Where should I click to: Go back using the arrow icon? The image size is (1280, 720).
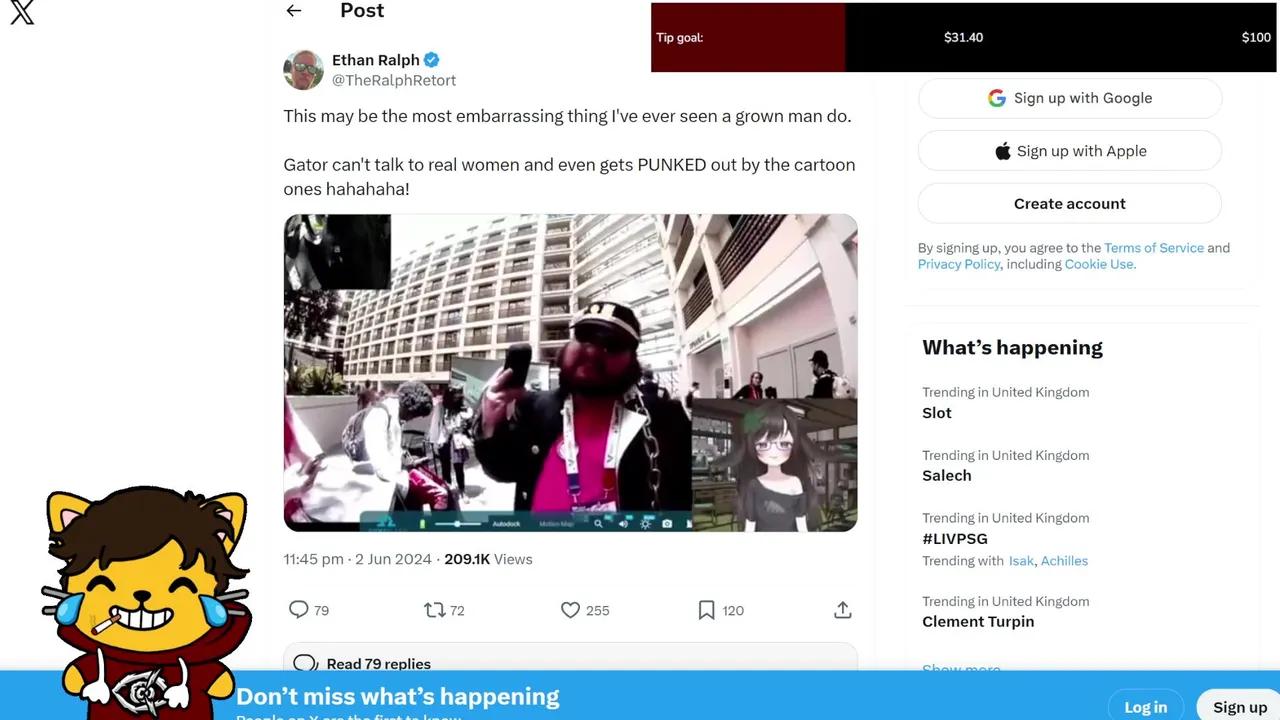tap(293, 11)
